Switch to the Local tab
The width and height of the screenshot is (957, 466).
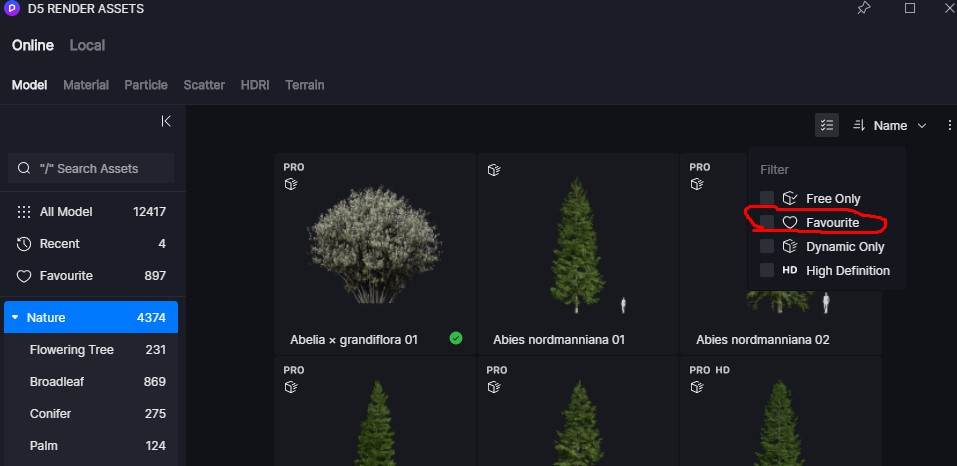point(87,45)
